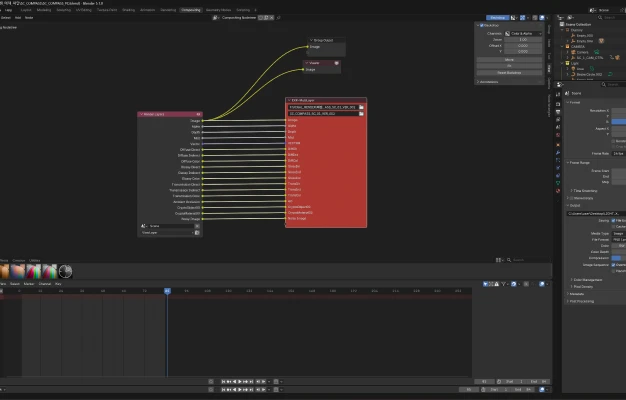This screenshot has width=626, height=400.
Task: Switch to the Compositing workspace tab
Action: (x=191, y=10)
